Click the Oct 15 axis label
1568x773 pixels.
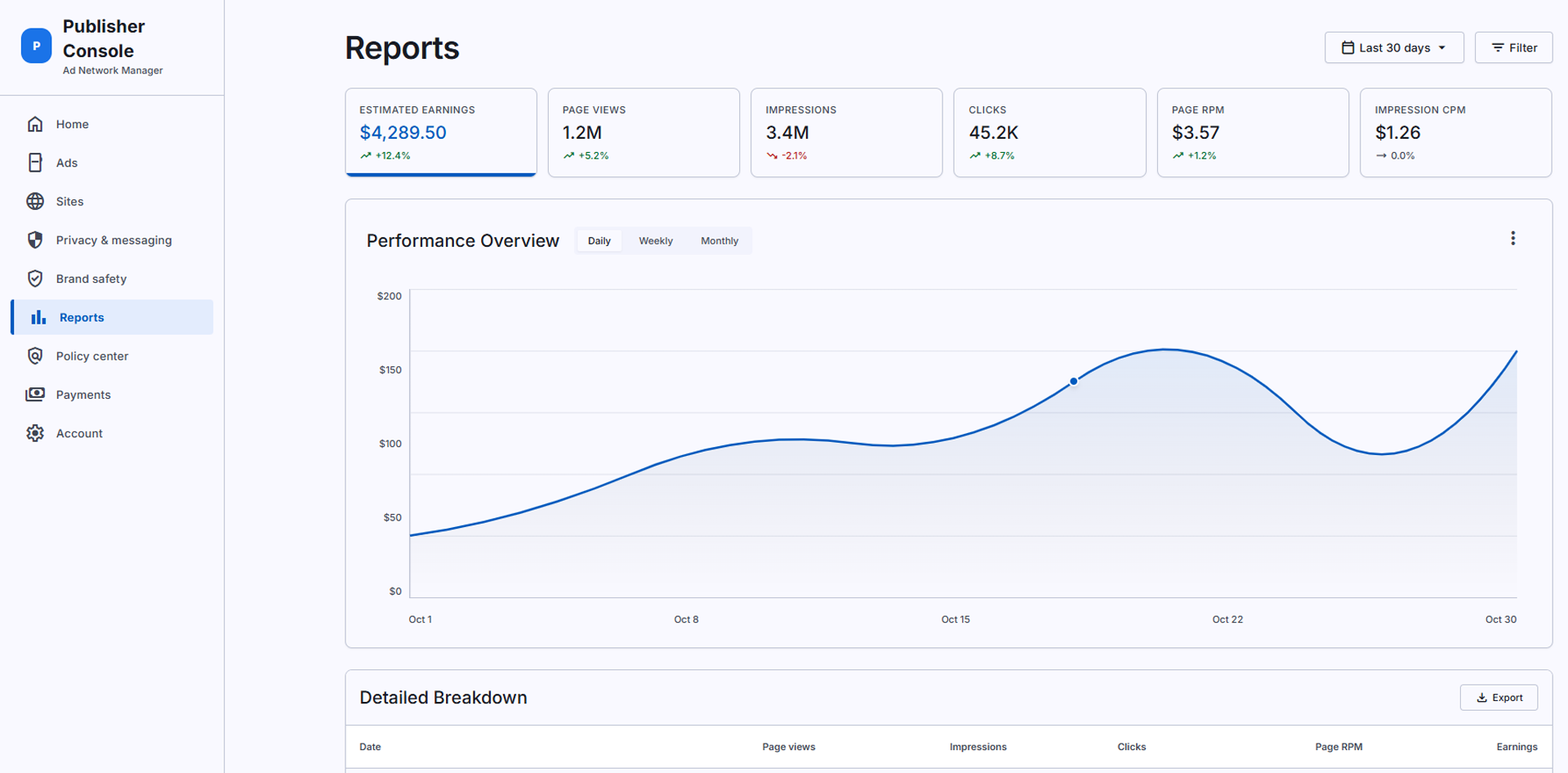pos(955,619)
